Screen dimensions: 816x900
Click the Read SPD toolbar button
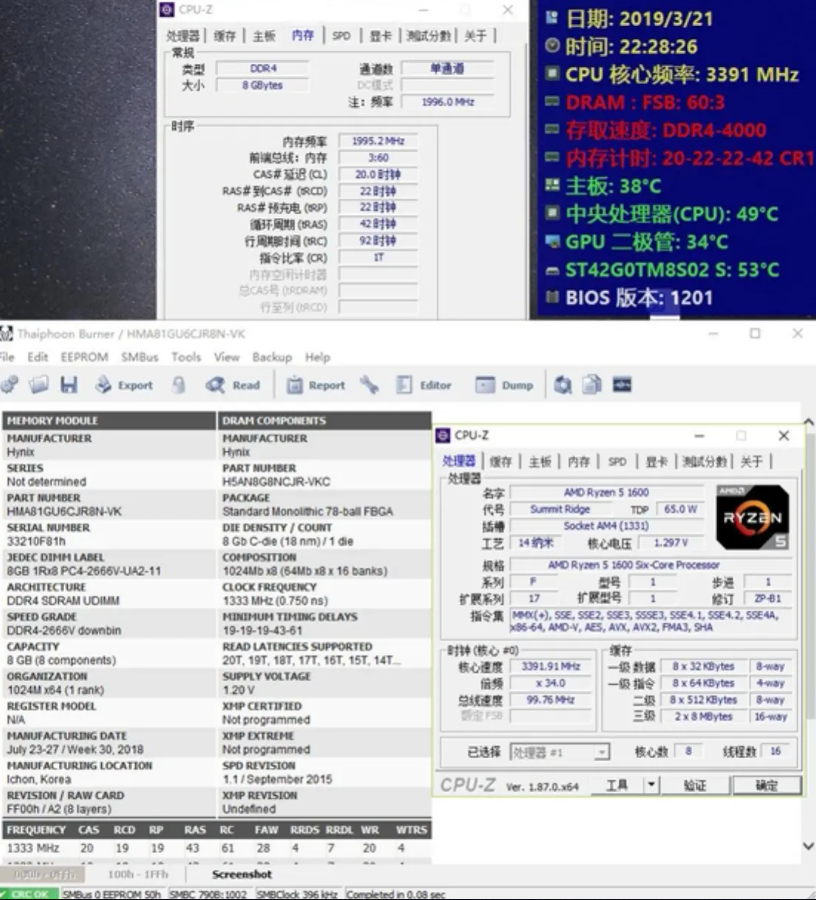pyautogui.click(x=233, y=385)
